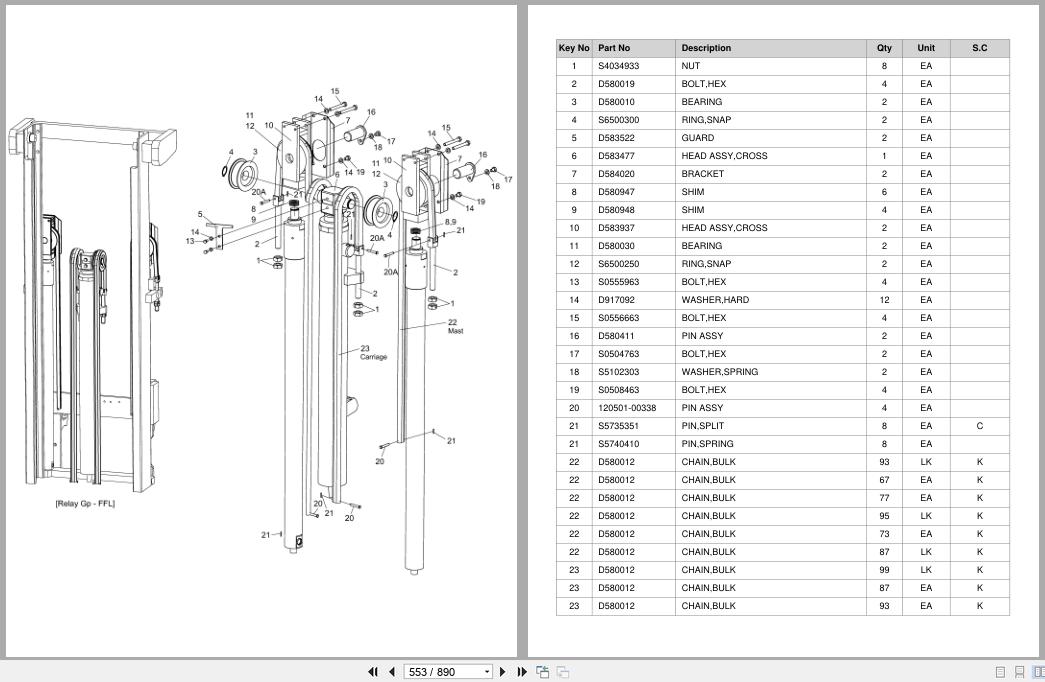Select part number S6500250
1045x682 pixels.
tap(618, 264)
